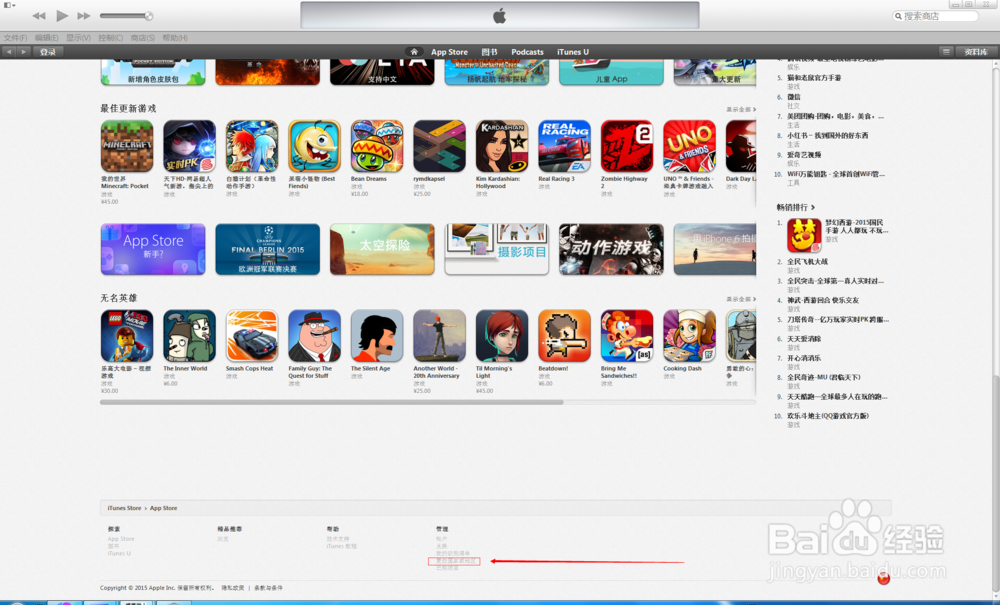Open the 动作游戏 banner
This screenshot has height=605, width=1000.
point(611,249)
